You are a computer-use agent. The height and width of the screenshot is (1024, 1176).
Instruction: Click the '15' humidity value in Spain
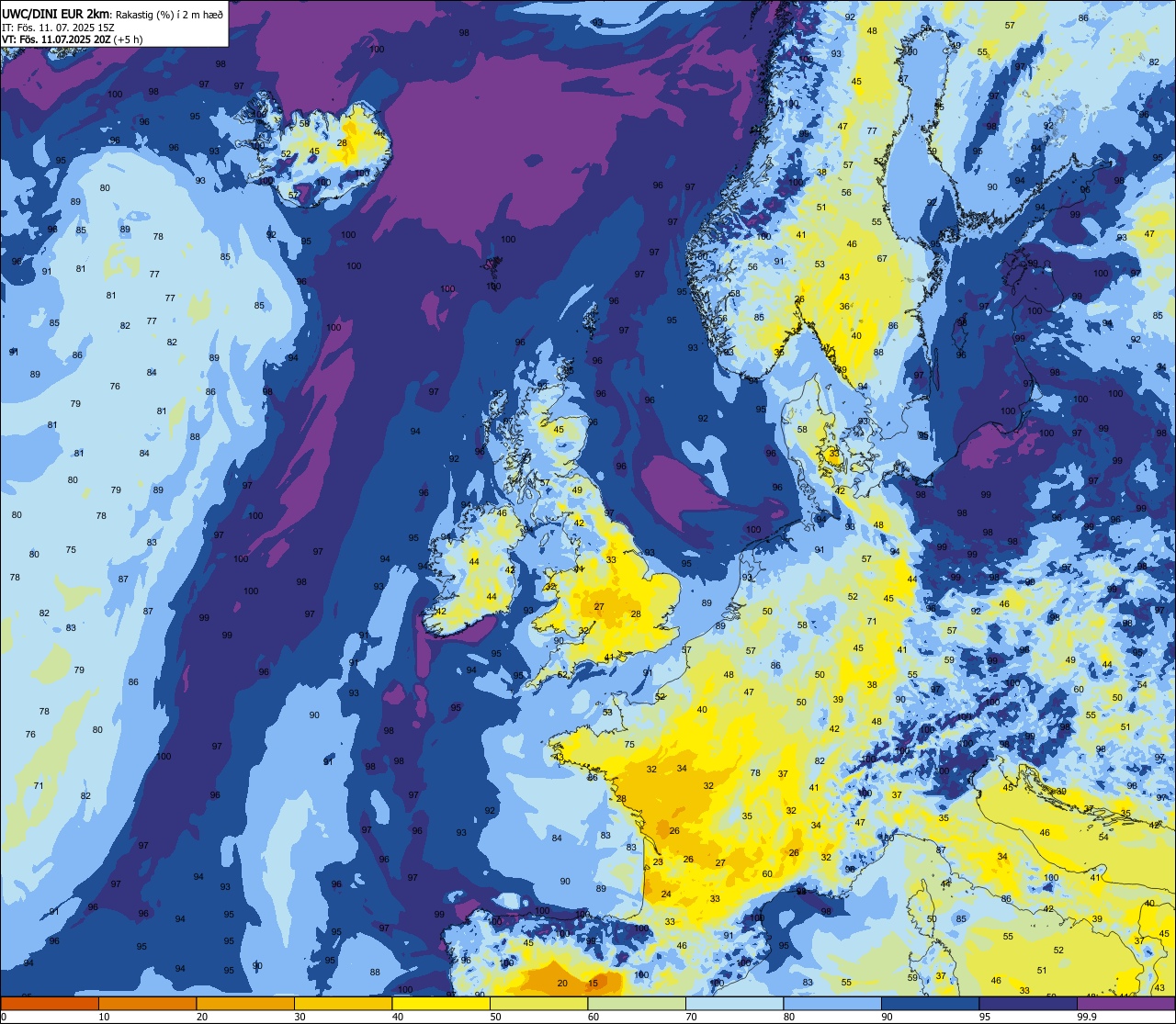point(594,984)
